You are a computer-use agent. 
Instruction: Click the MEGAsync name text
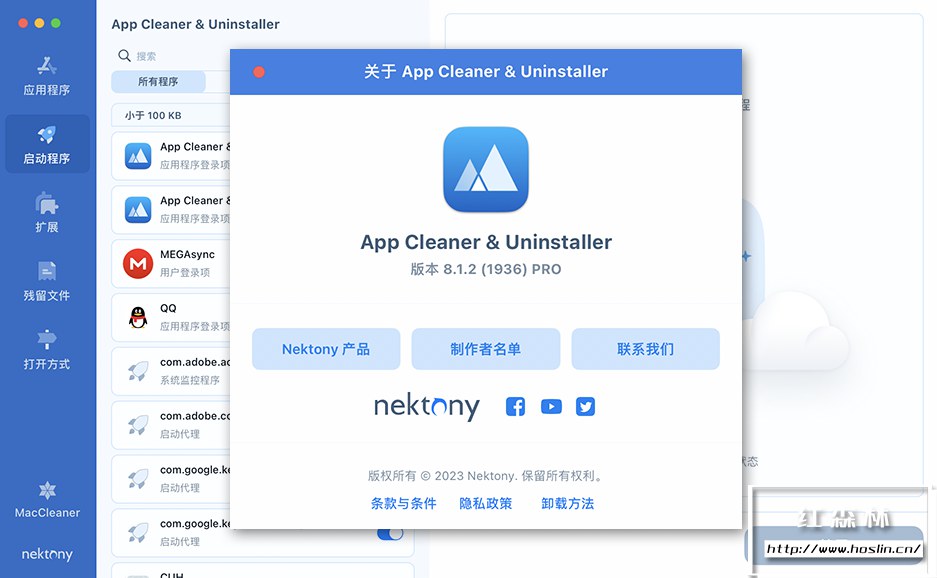coord(187,255)
